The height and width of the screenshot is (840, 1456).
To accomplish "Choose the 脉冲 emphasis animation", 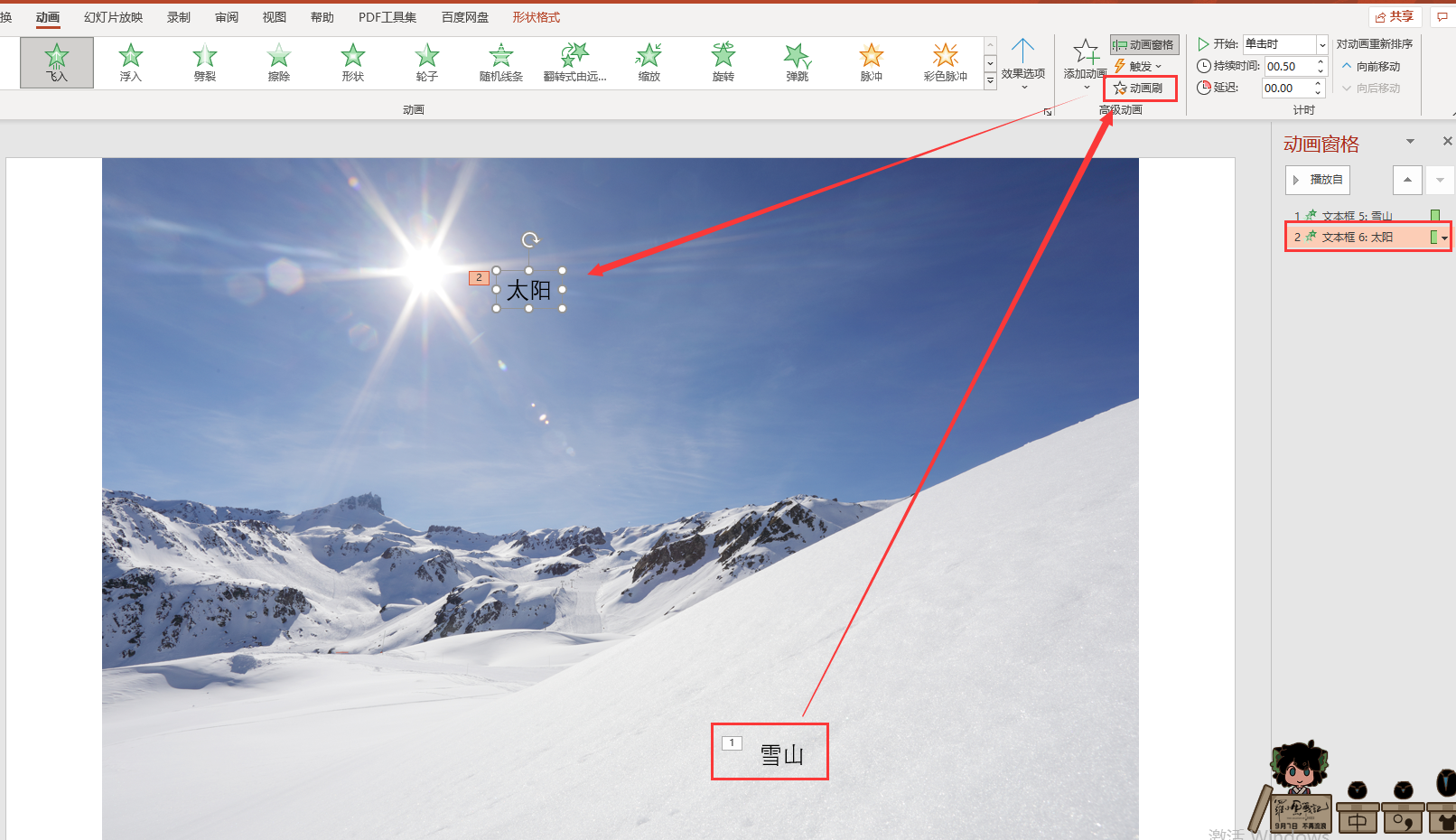I will tap(872, 62).
